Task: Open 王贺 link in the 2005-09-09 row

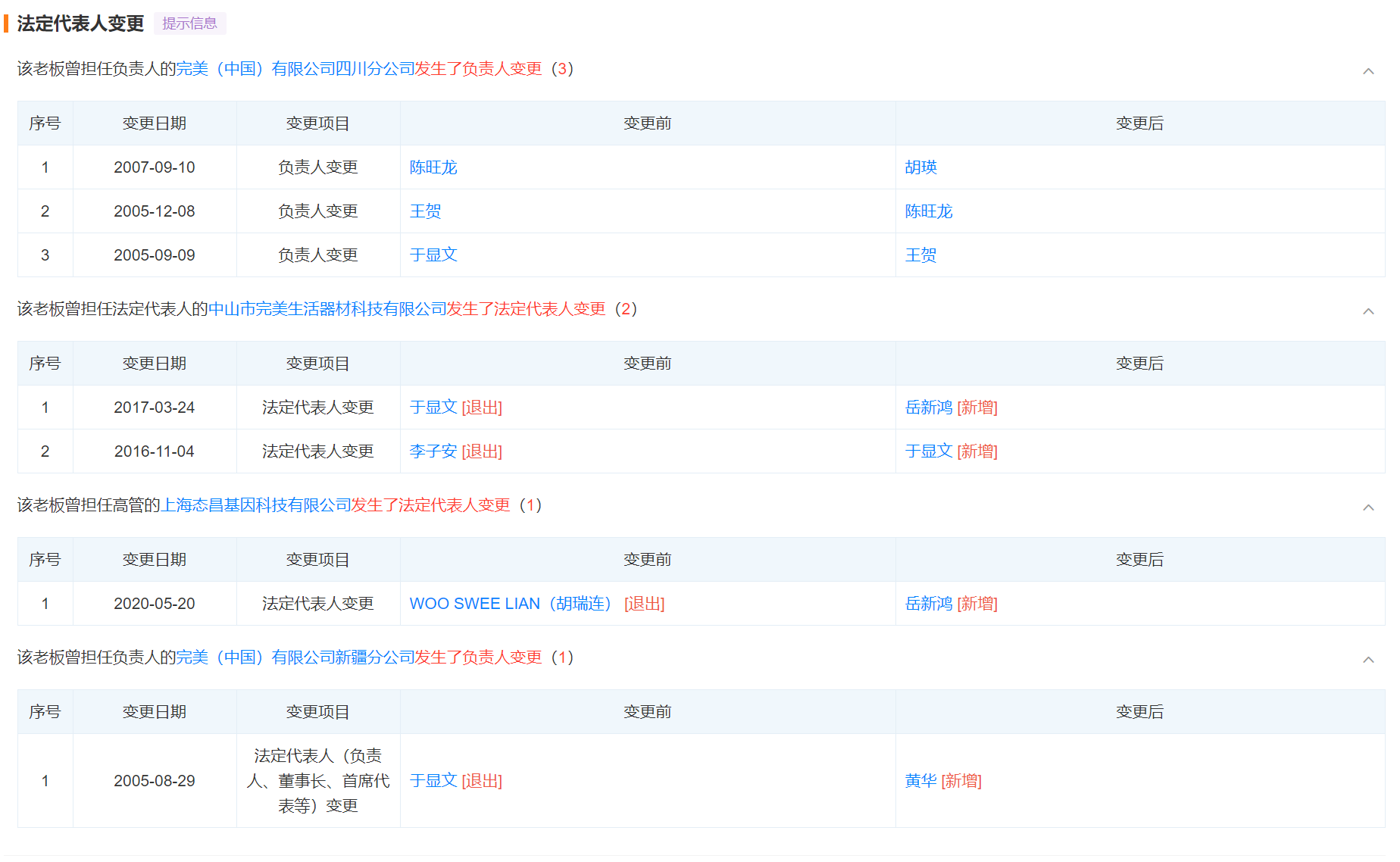Action: click(921, 255)
